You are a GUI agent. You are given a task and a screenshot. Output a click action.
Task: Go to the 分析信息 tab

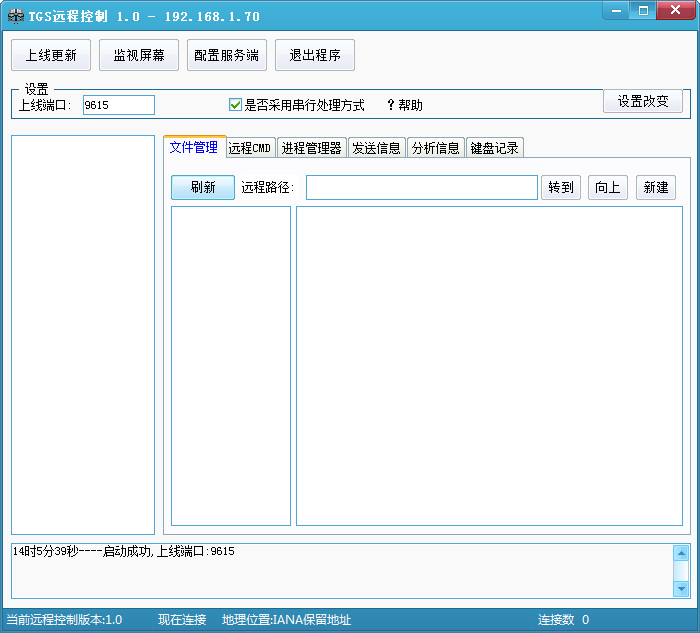pos(436,148)
